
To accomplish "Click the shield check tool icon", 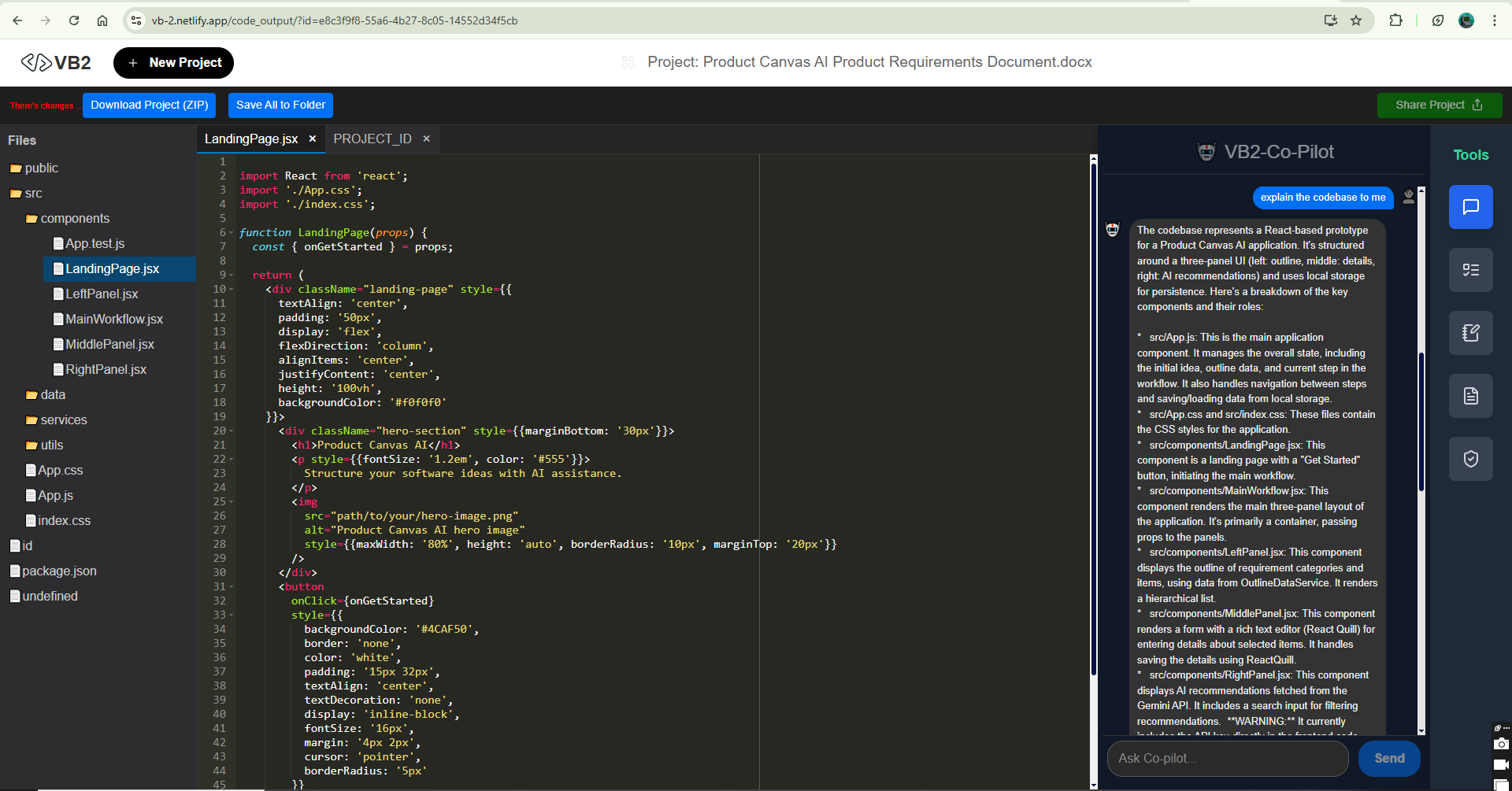I will pyautogui.click(x=1470, y=459).
